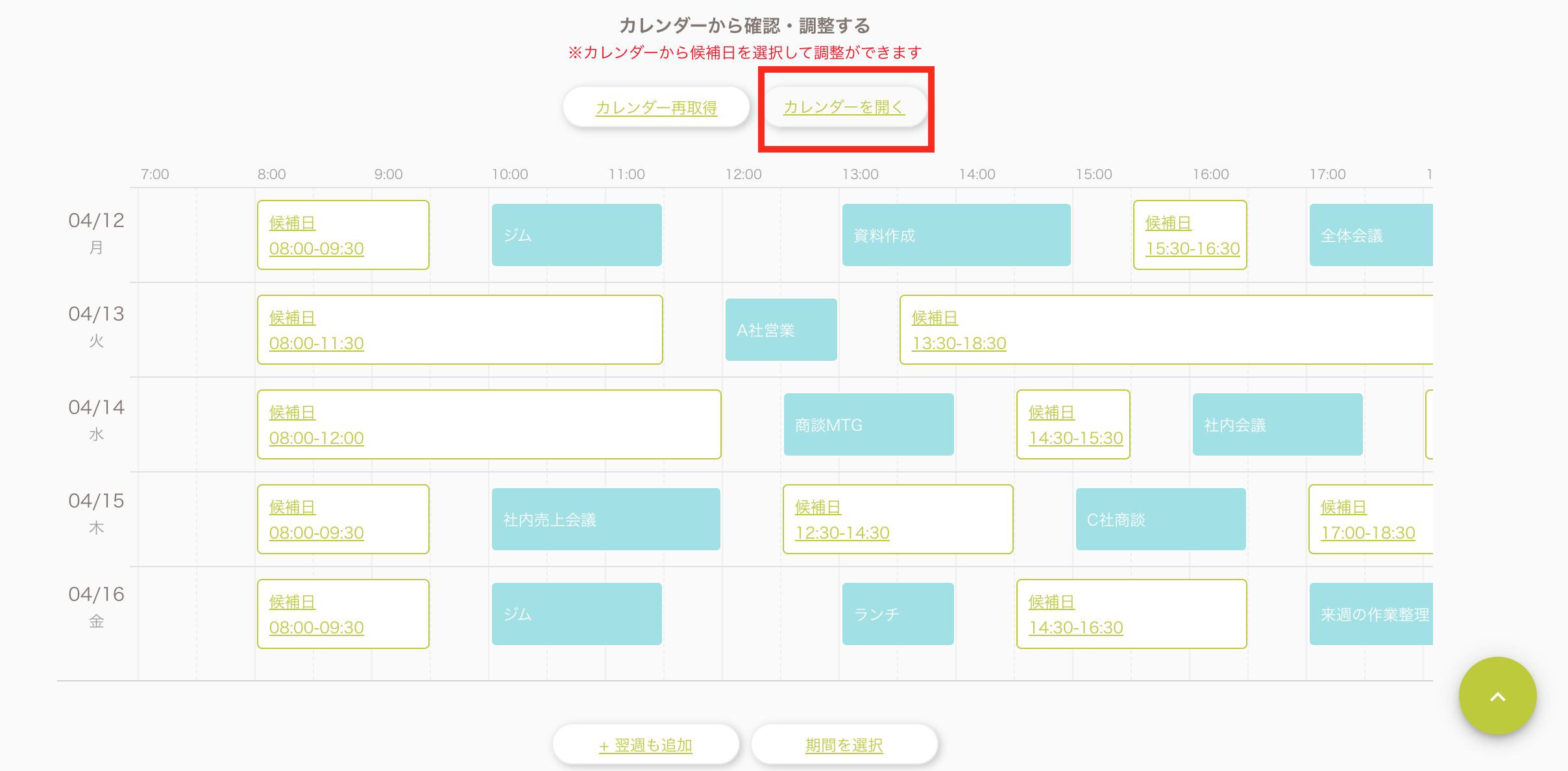Click the A社営業 event block
The width and height of the screenshot is (1568, 771).
coord(781,330)
